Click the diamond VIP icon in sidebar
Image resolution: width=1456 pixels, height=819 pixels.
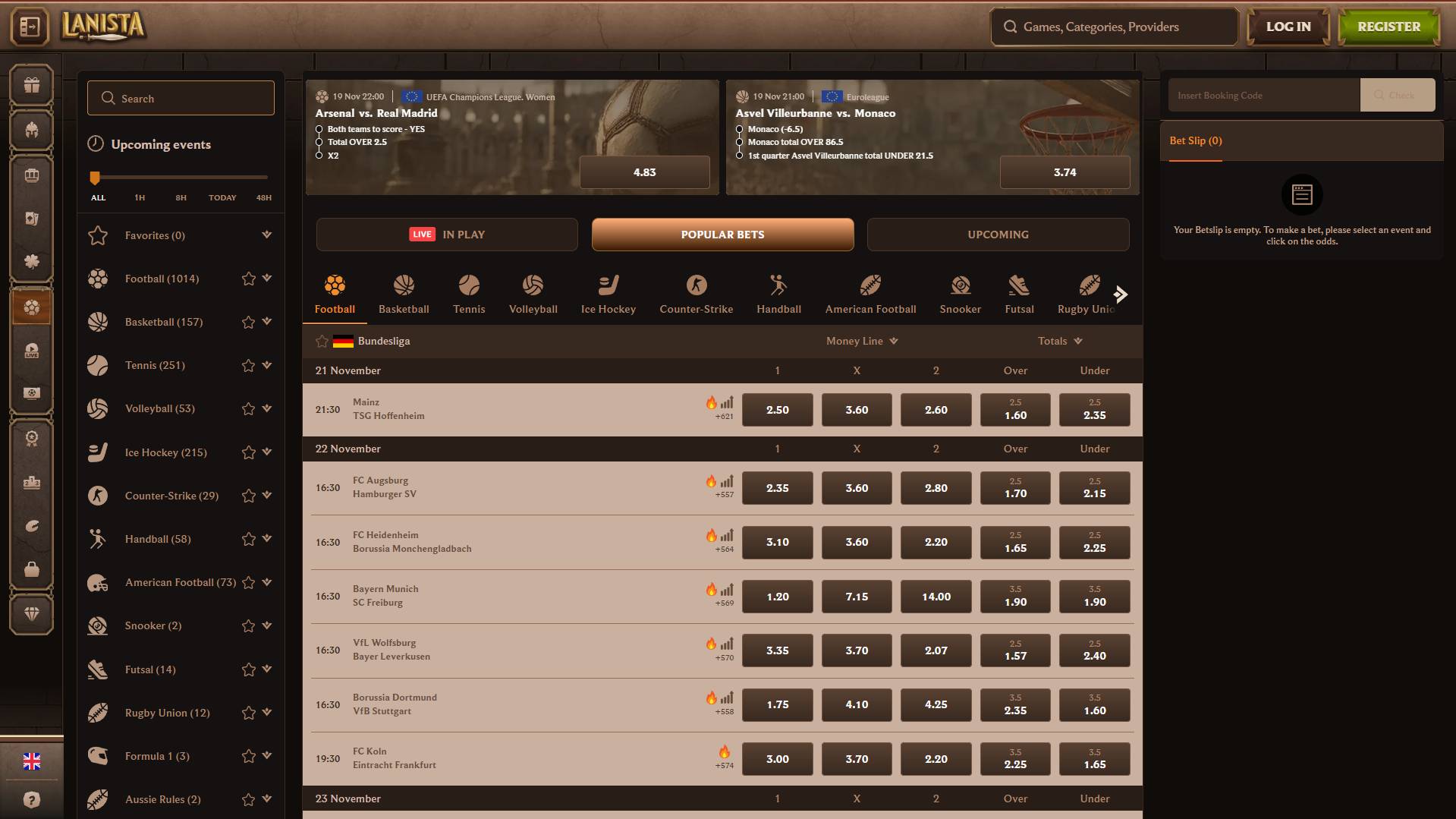point(31,613)
